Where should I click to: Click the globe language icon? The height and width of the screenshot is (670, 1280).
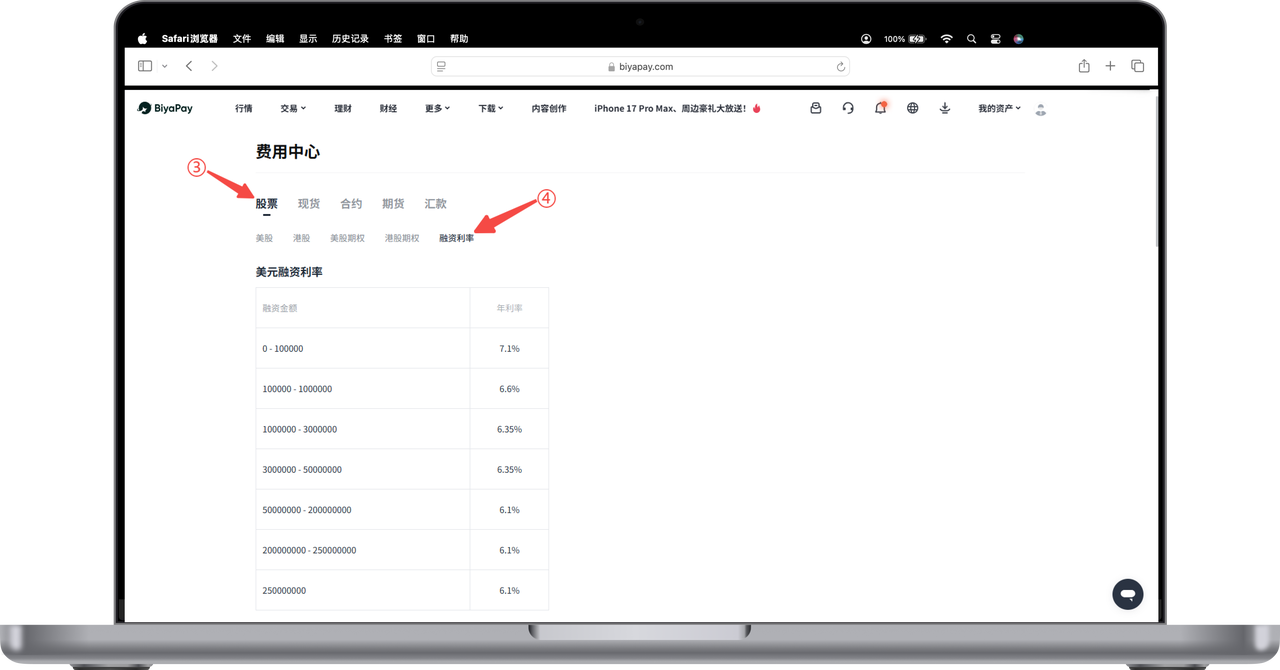[912, 108]
